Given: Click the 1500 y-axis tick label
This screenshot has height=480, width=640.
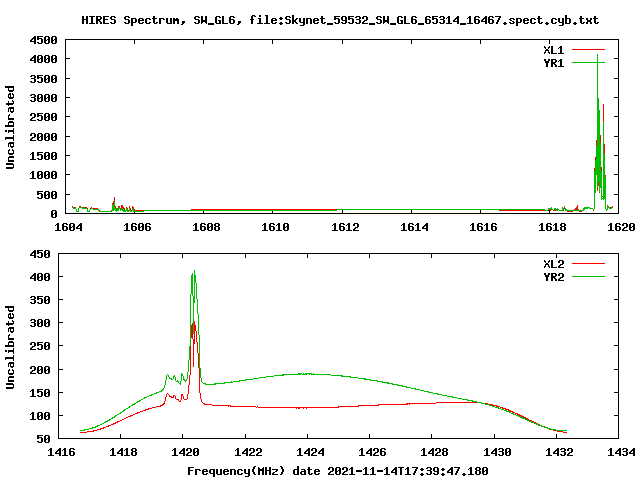Looking at the screenshot, I should (43, 156).
